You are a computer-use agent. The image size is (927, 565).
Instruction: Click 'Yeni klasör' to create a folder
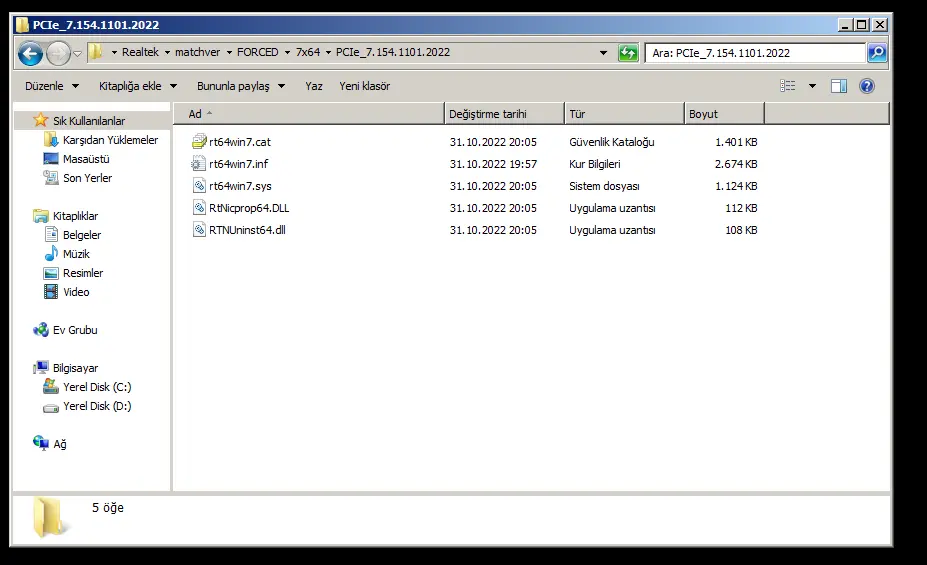point(365,86)
